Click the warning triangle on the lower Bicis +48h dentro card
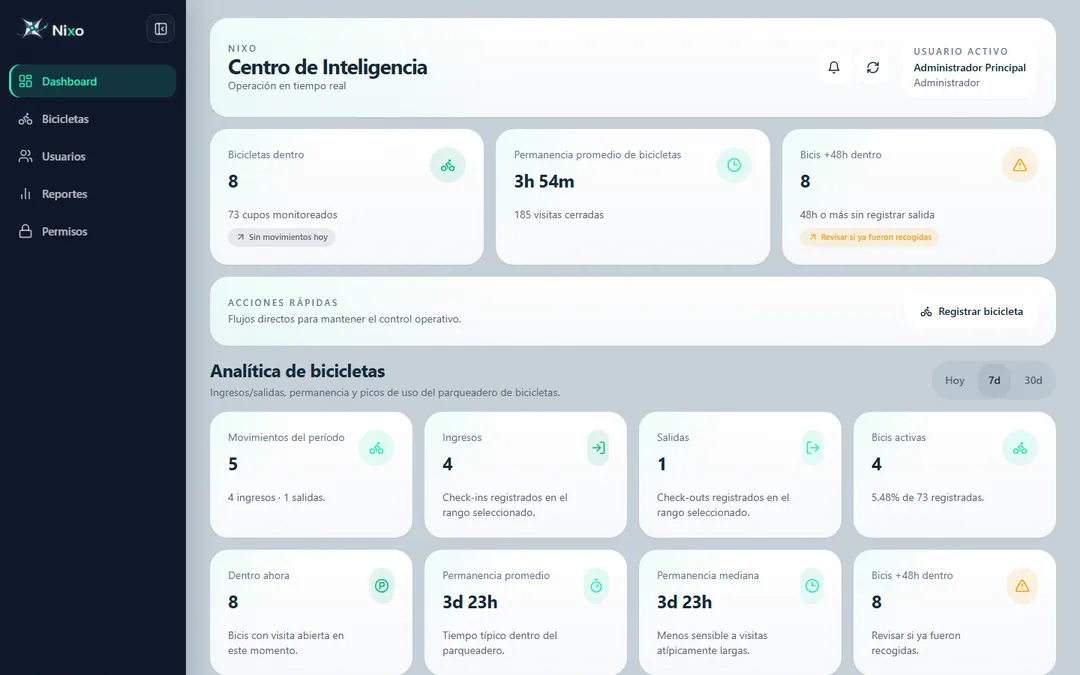 click(x=1022, y=586)
